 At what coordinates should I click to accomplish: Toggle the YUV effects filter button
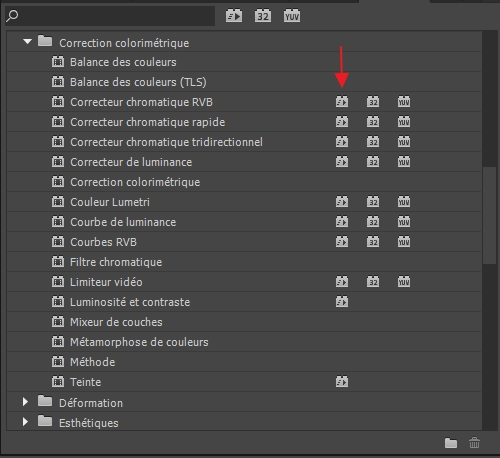[292, 16]
